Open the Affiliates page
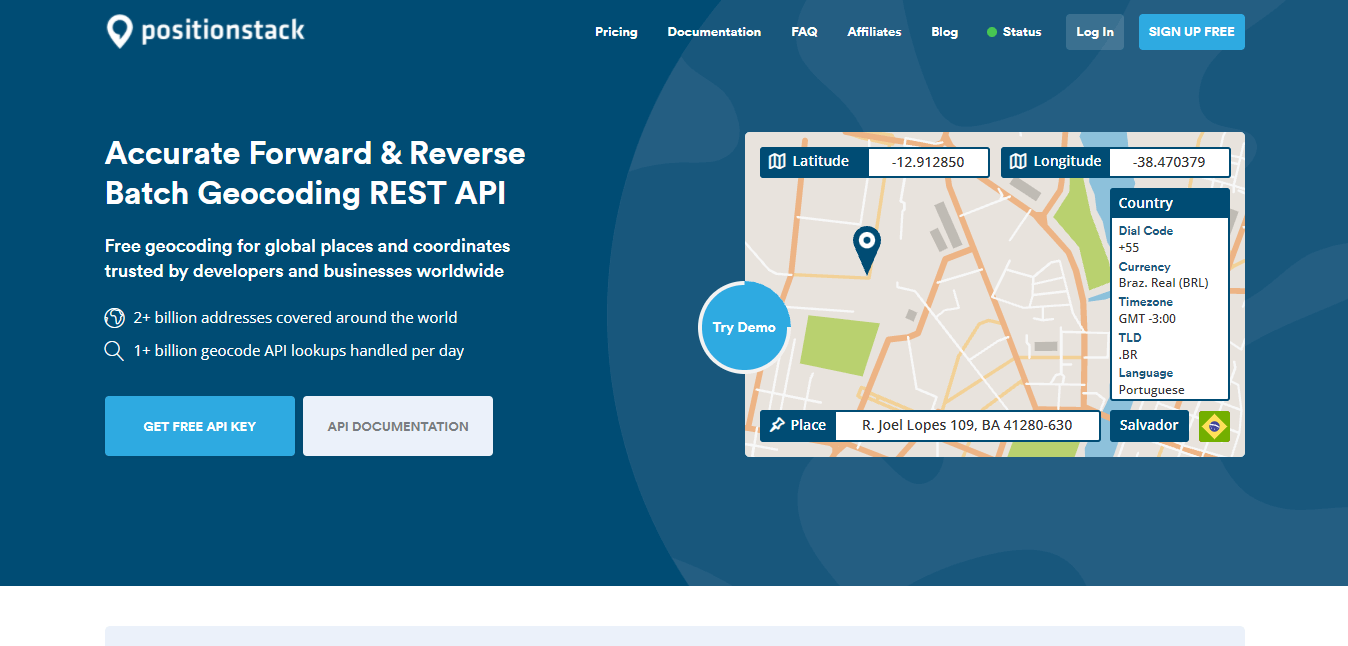 pos(874,32)
